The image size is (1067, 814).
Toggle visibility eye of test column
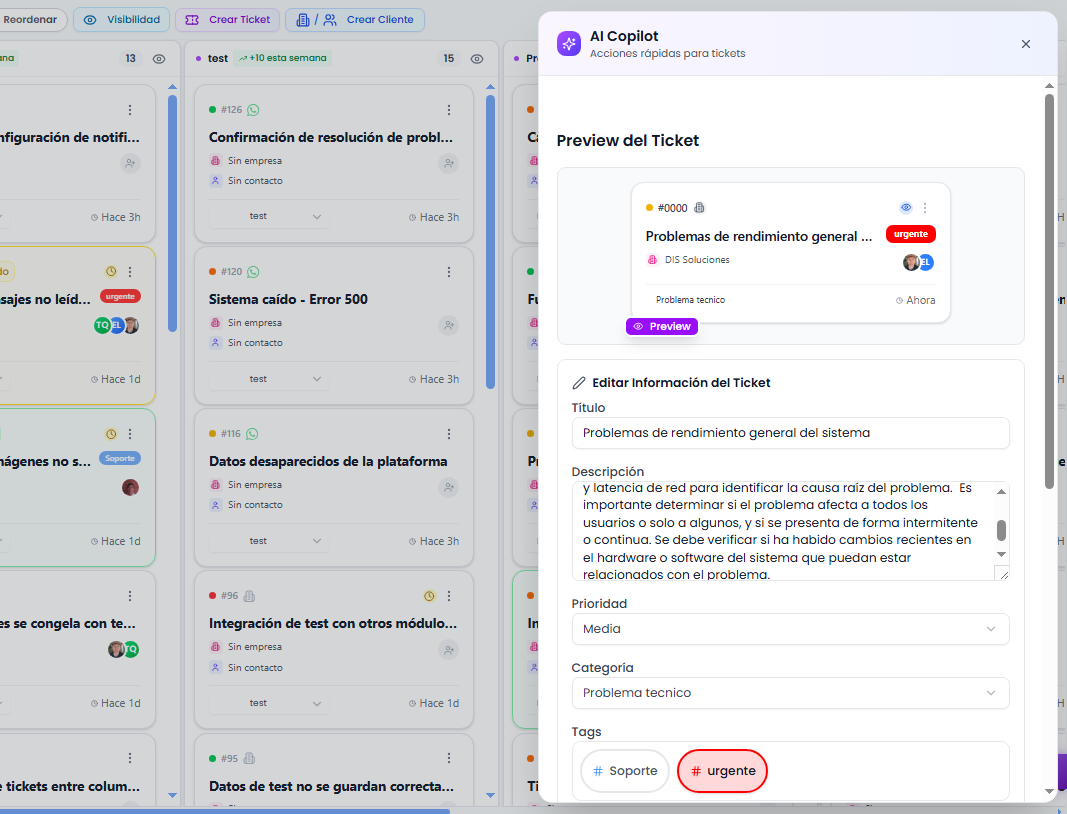pyautogui.click(x=477, y=59)
